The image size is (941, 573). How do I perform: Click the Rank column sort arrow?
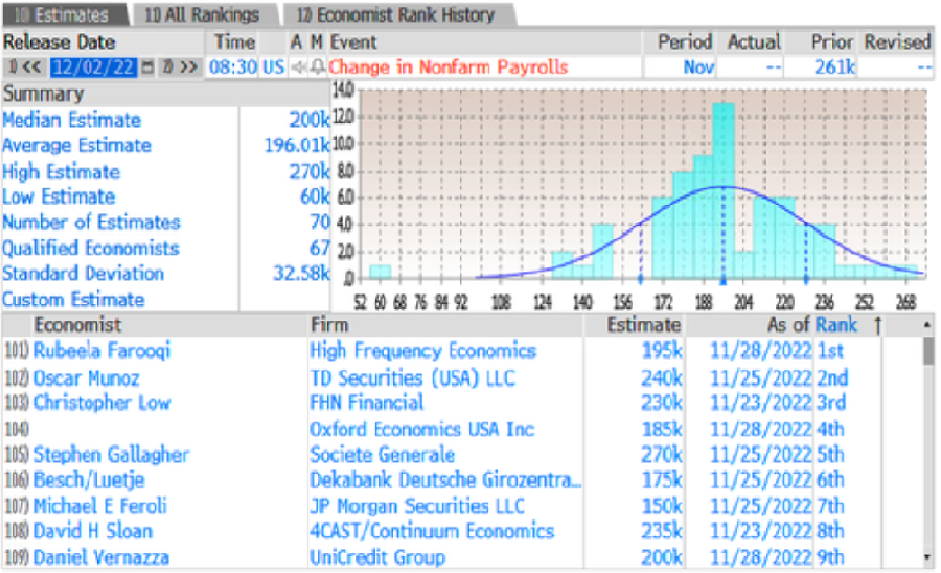tap(877, 325)
